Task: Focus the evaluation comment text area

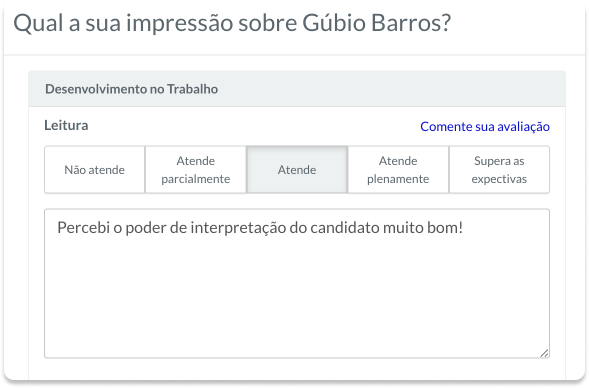Action: point(297,284)
